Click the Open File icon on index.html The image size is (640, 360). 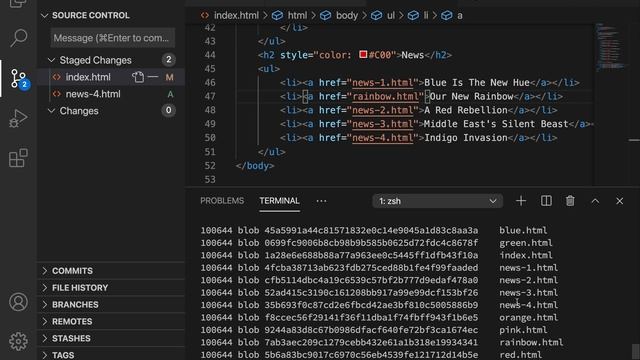[x=138, y=77]
